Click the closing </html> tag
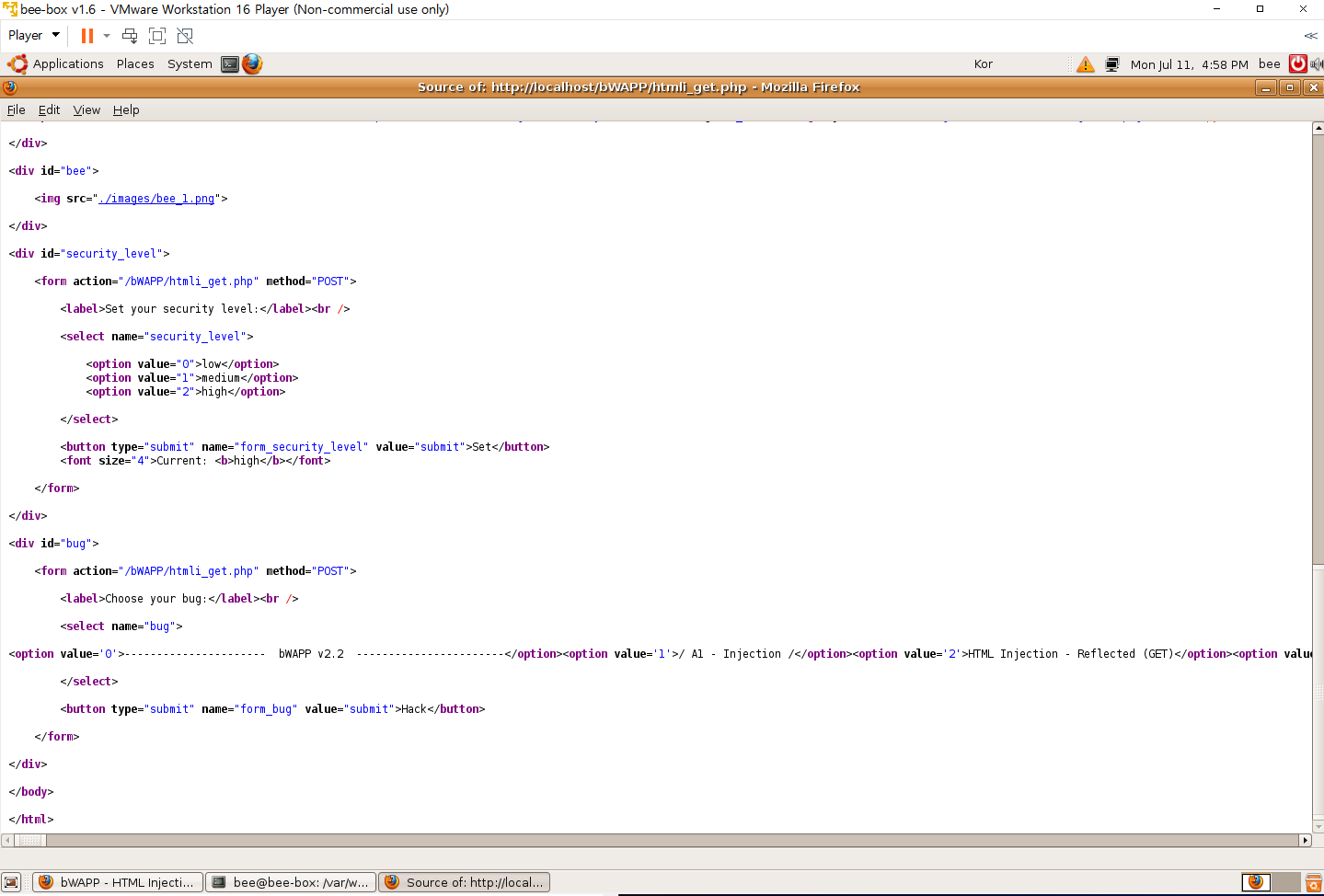This screenshot has width=1324, height=896. tap(31, 820)
